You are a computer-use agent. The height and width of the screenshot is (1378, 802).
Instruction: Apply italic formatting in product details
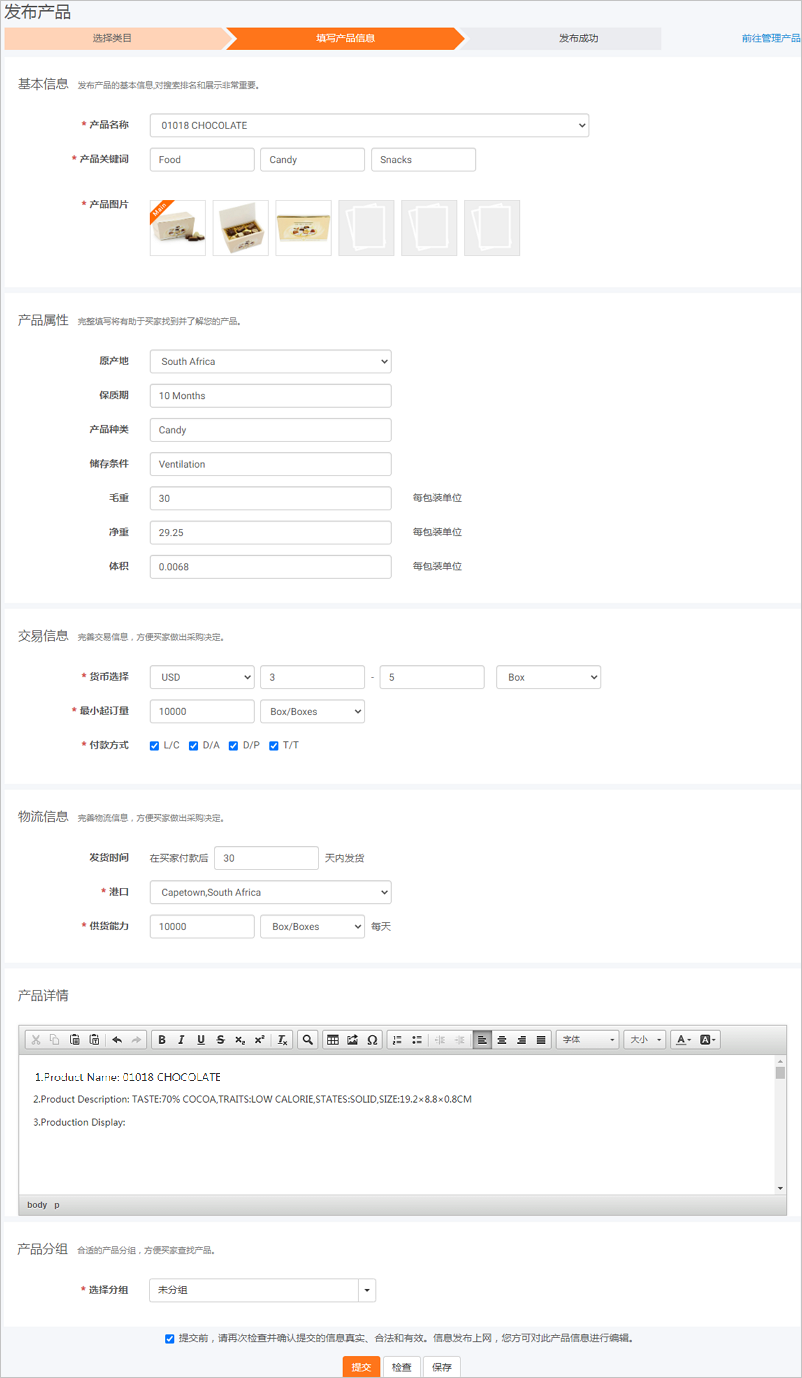181,1040
